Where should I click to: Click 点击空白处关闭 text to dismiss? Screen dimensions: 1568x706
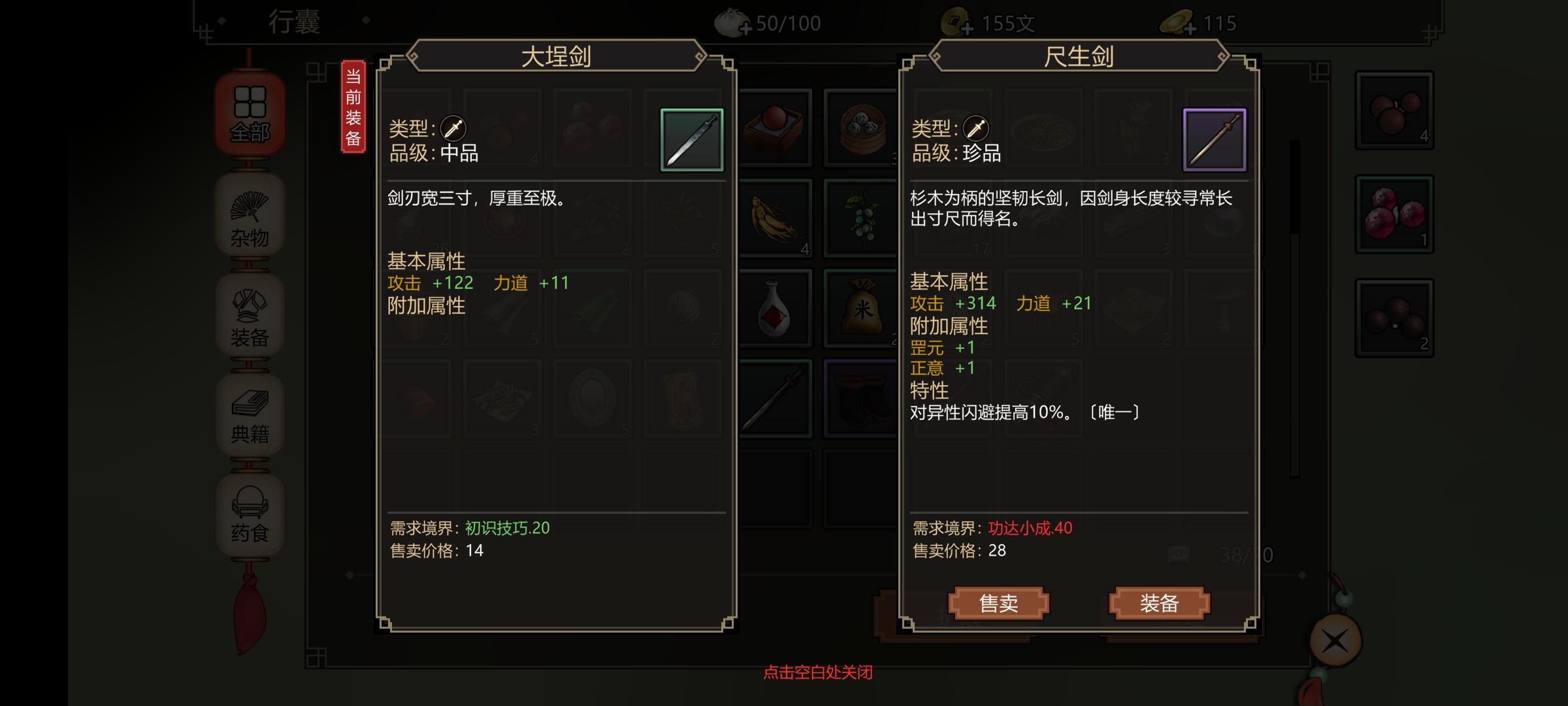[x=818, y=672]
